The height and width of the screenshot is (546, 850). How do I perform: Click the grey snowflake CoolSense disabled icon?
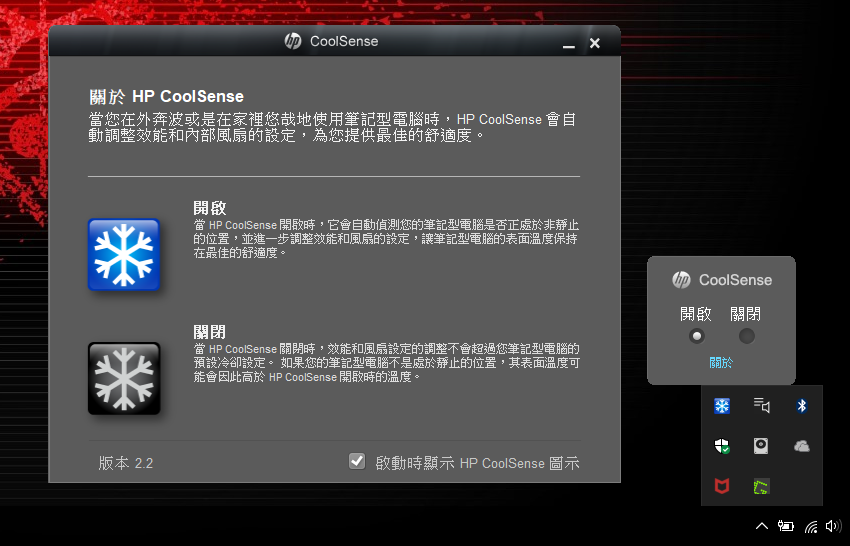pyautogui.click(x=124, y=378)
